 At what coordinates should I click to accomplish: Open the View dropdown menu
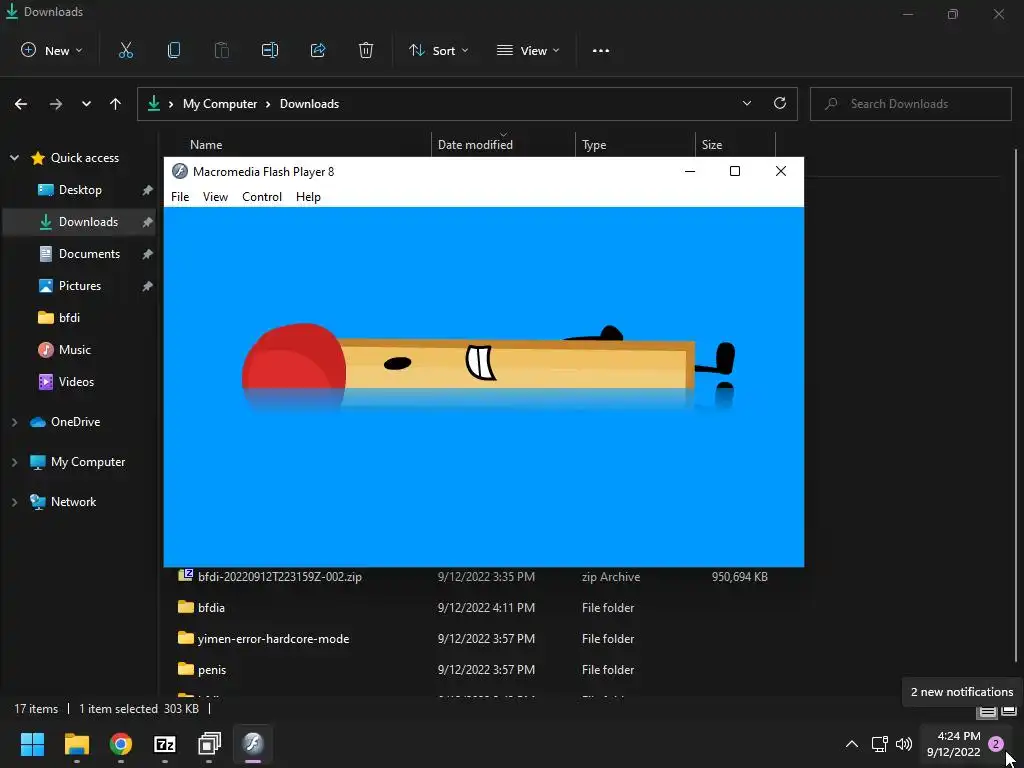[x=528, y=50]
